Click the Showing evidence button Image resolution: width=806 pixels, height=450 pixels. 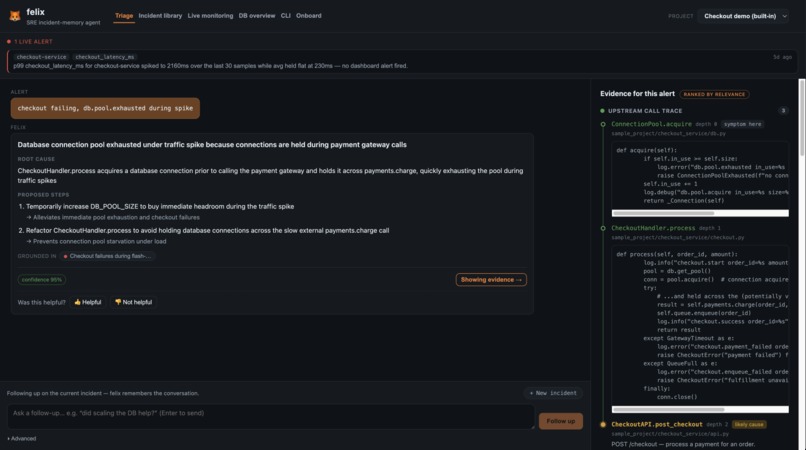click(491, 280)
